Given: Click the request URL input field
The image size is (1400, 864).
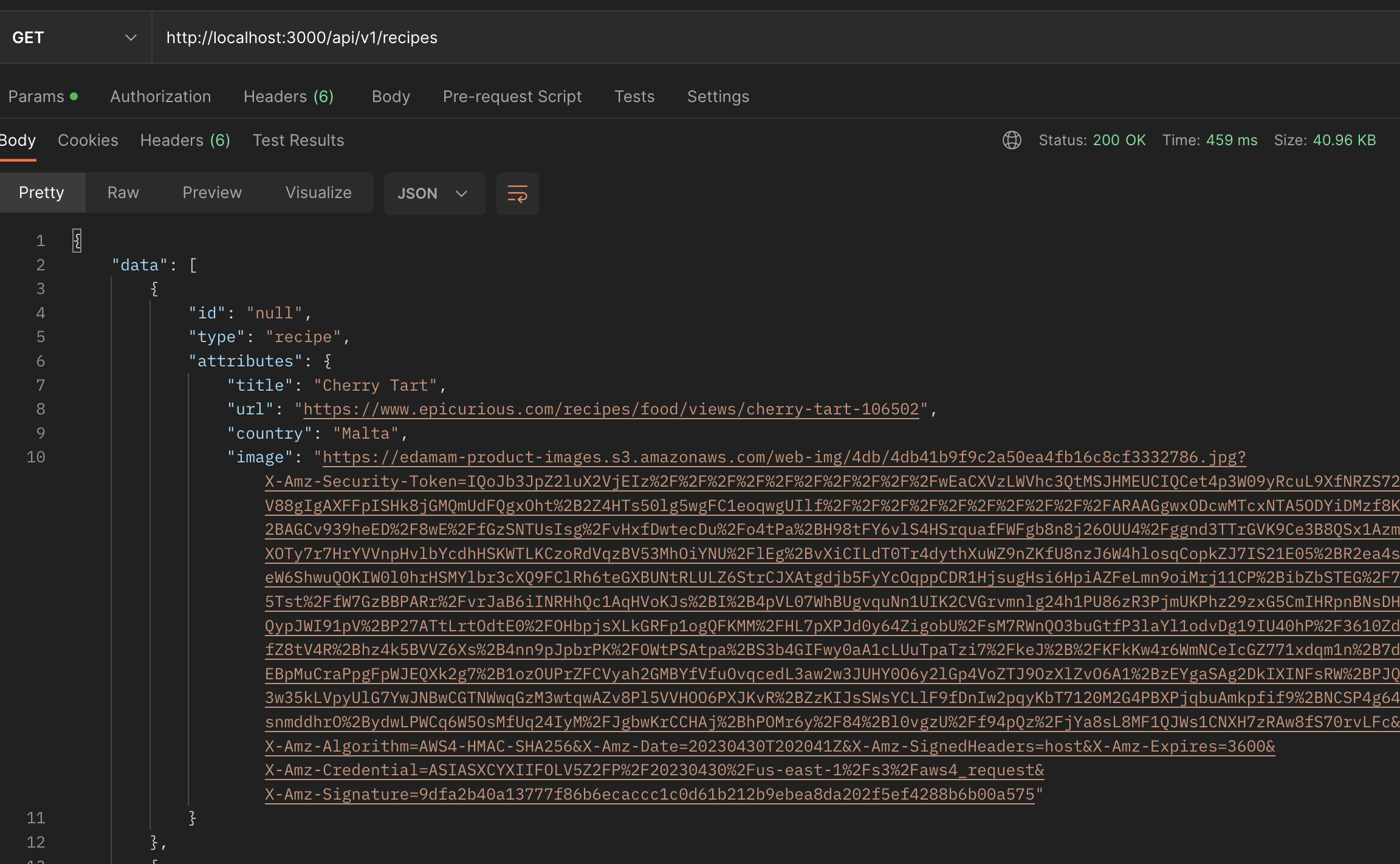Looking at the screenshot, I should (x=729, y=38).
